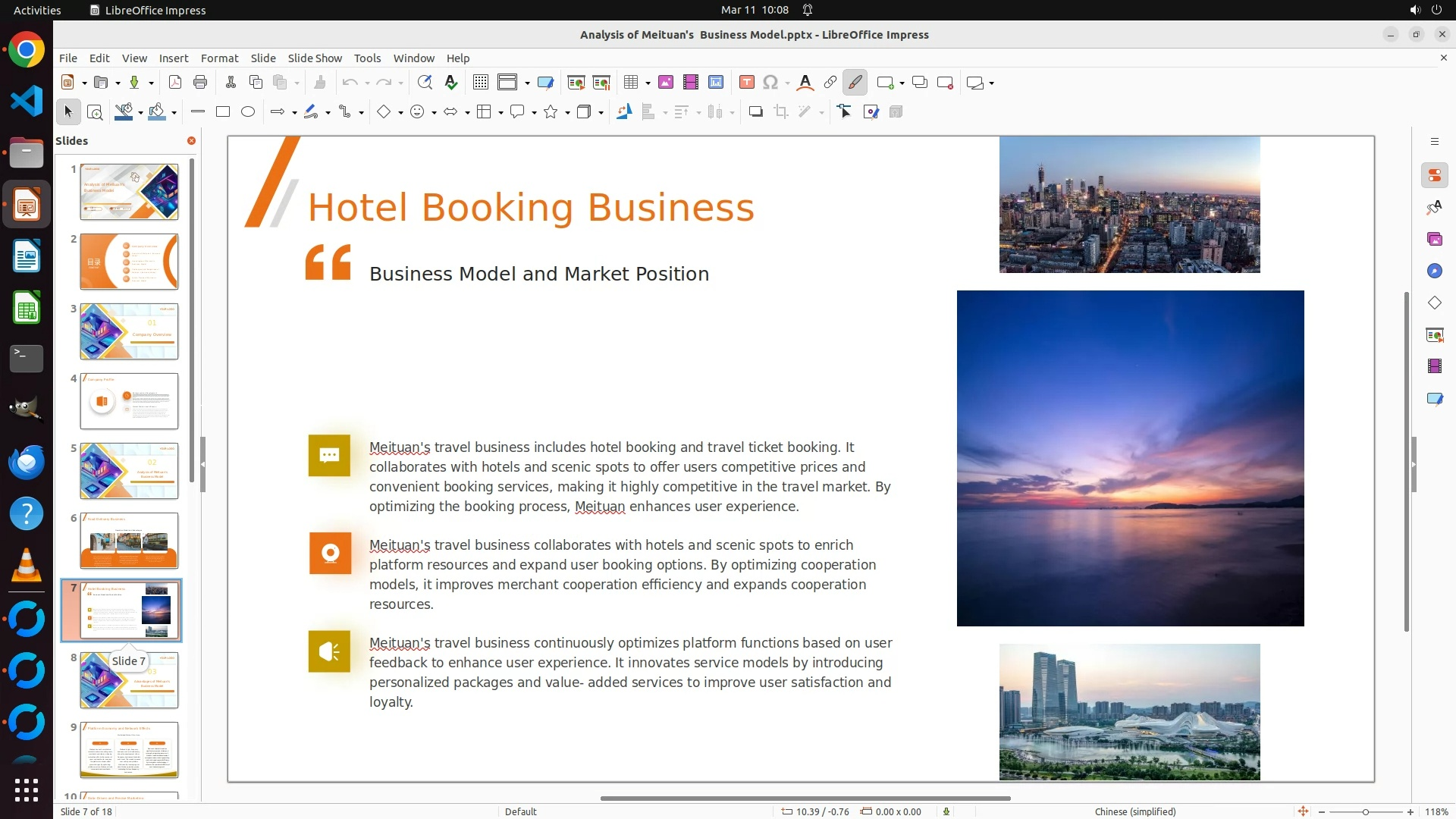The width and height of the screenshot is (1456, 819).
Task: Select slide 6 thumbnail
Action: pyautogui.click(x=129, y=541)
